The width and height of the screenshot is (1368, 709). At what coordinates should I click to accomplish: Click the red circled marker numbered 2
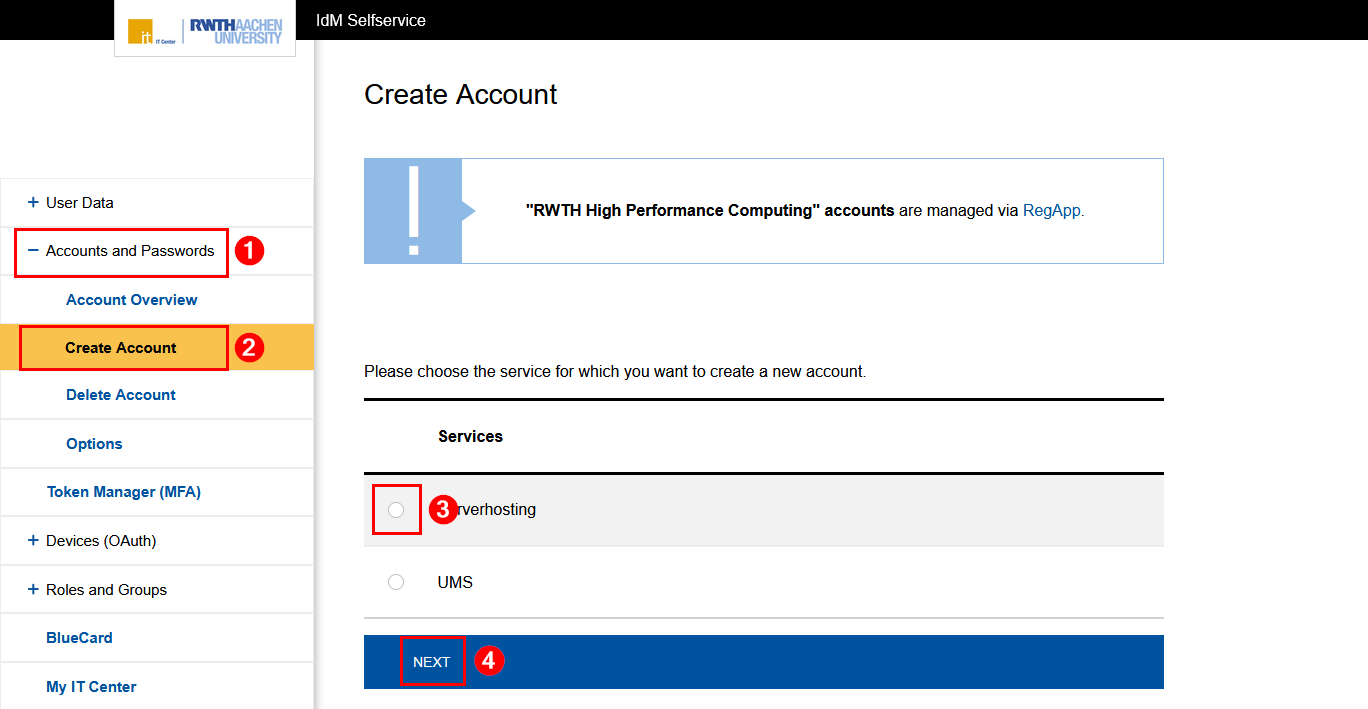point(249,347)
